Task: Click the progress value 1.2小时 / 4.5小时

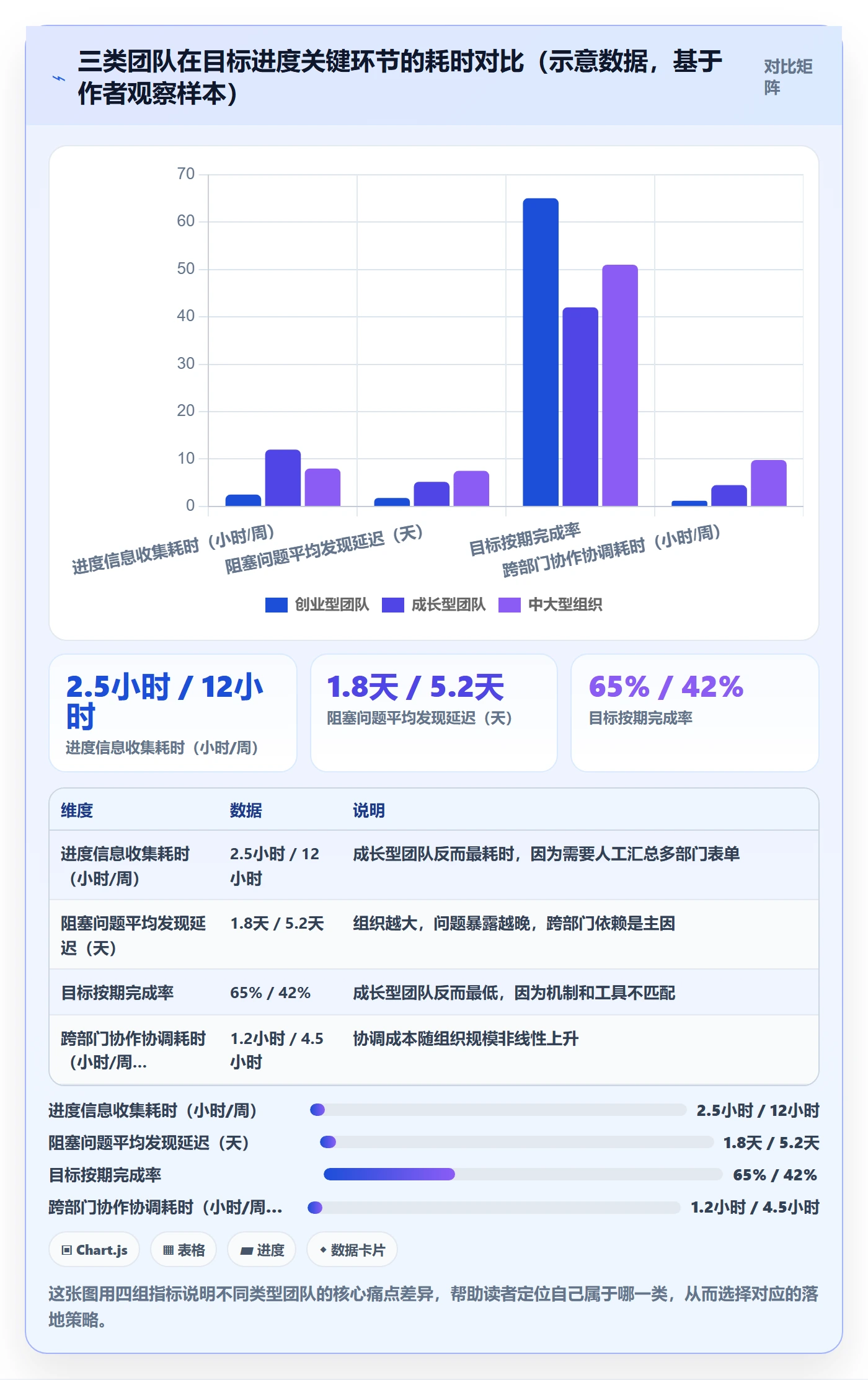Action: (x=755, y=1207)
